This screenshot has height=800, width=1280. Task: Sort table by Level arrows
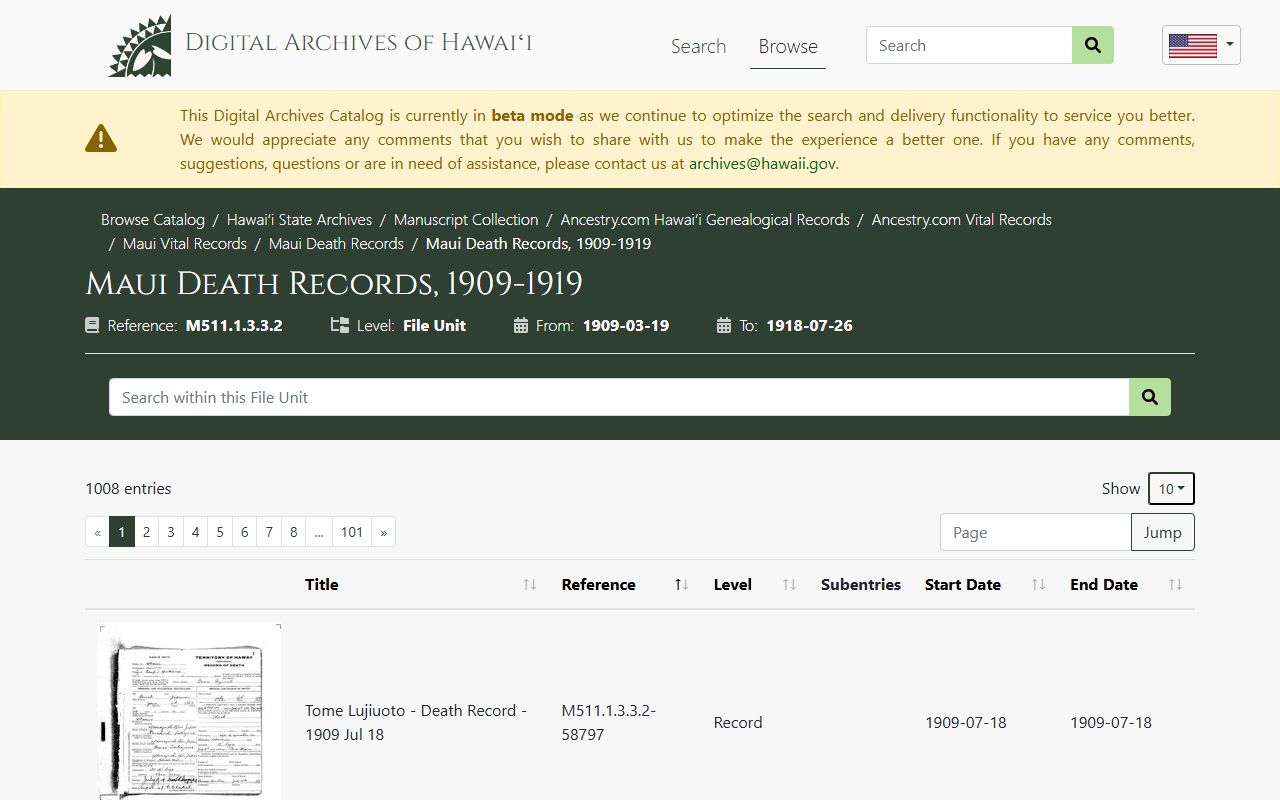click(x=789, y=584)
